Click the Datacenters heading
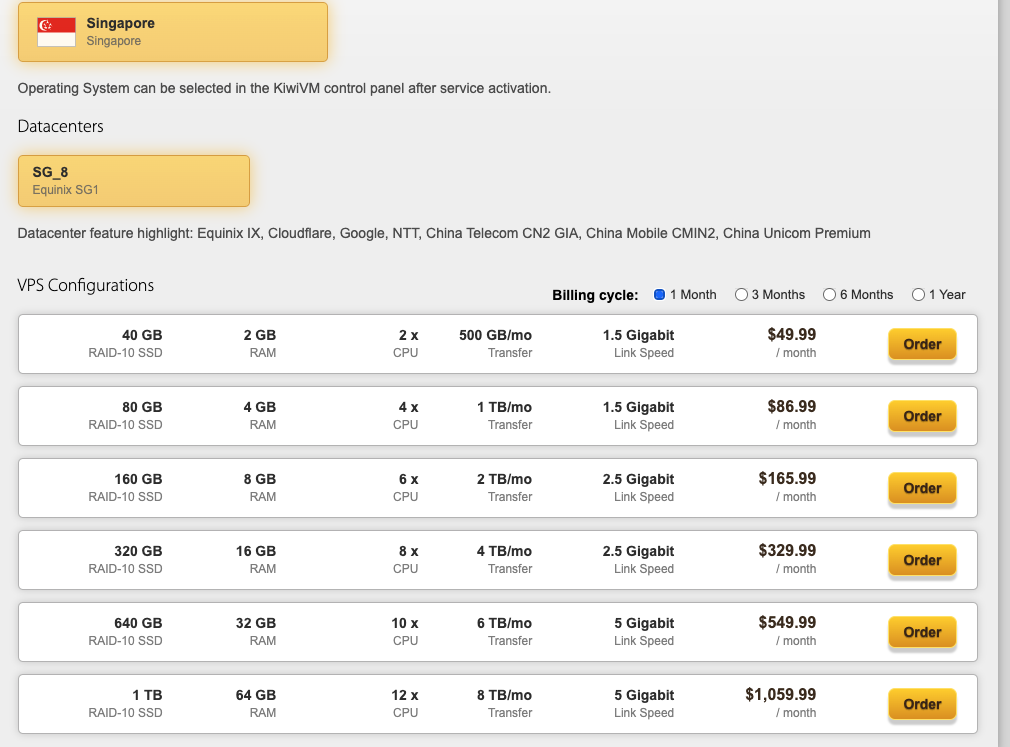Image resolution: width=1010 pixels, height=747 pixels. (x=61, y=126)
